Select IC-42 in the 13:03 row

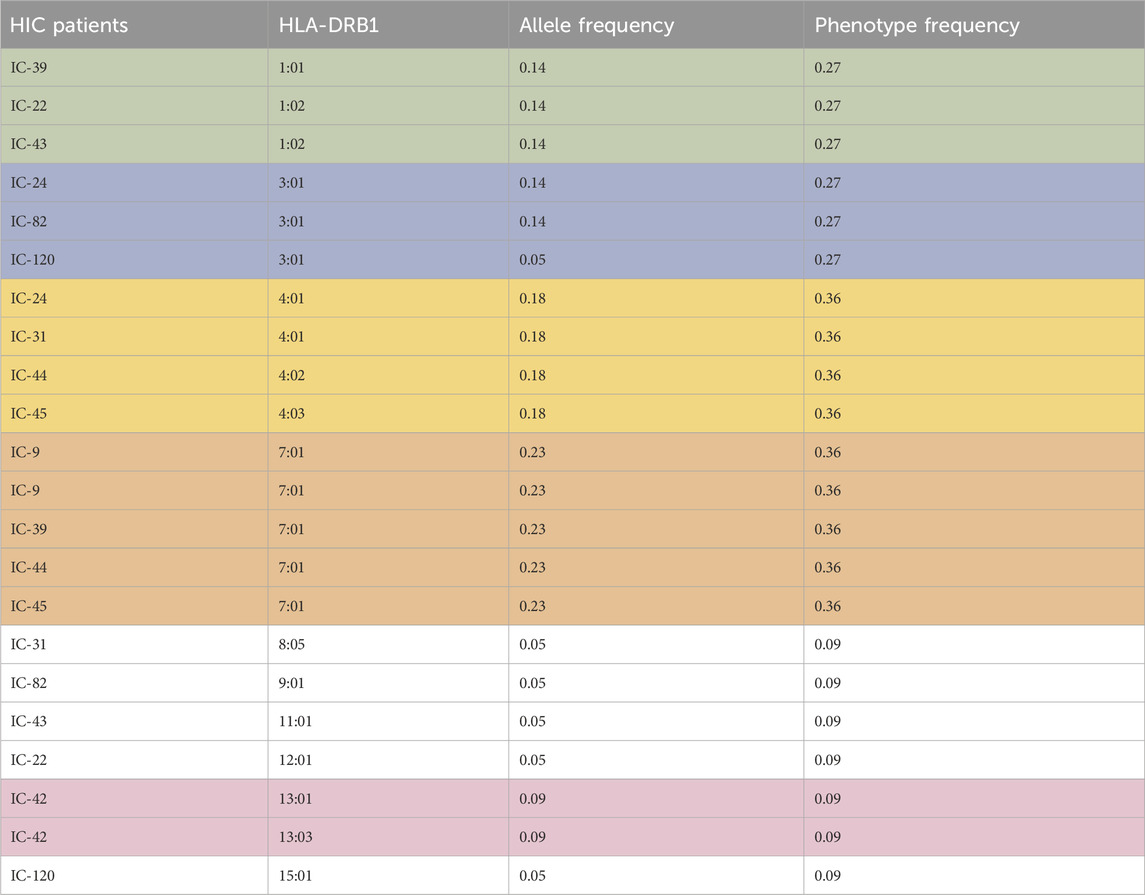[29, 837]
